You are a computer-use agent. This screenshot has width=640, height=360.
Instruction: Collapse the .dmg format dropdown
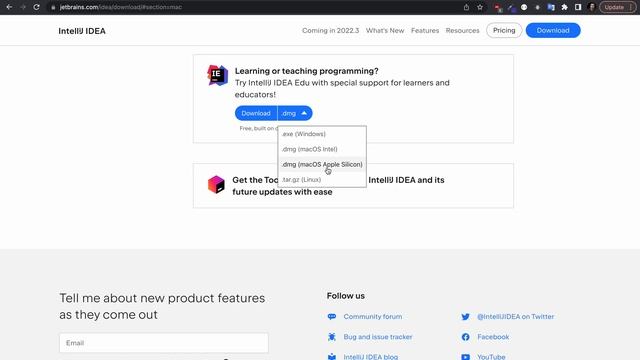295,113
